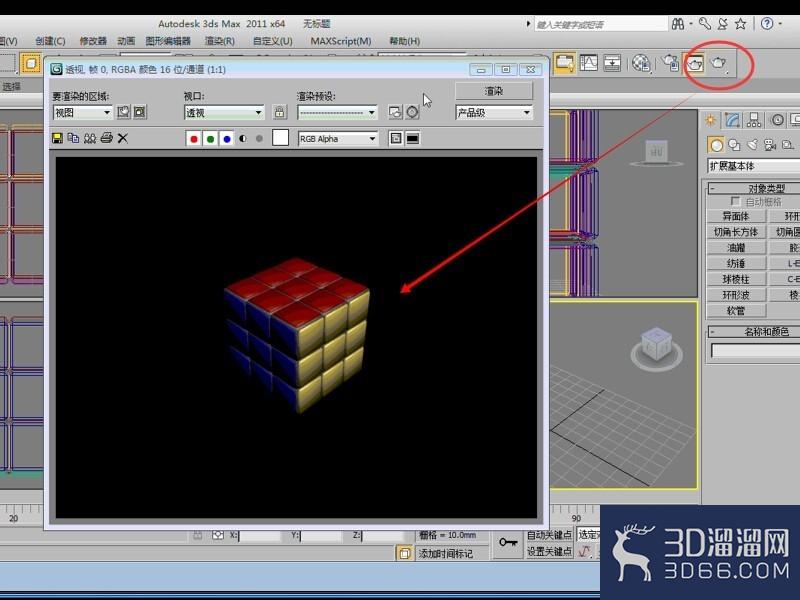The height and width of the screenshot is (600, 800).
Task: Open the help question mark icon
Action: (767, 23)
